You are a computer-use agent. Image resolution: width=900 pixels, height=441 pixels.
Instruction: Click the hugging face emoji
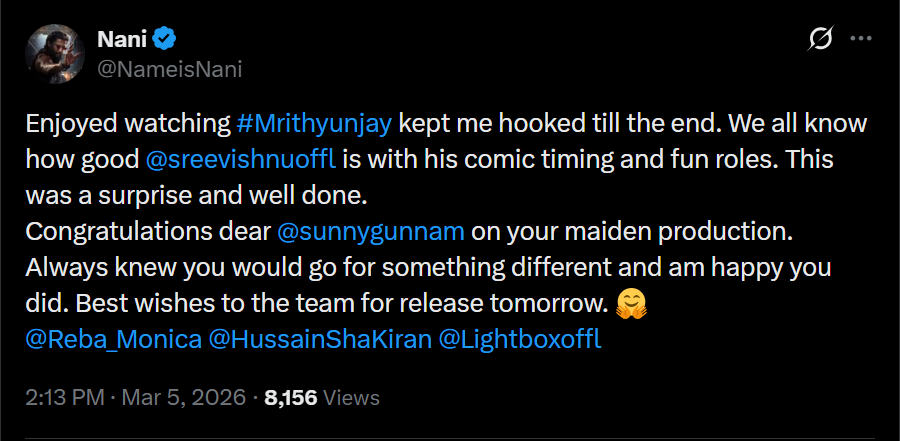(x=630, y=303)
